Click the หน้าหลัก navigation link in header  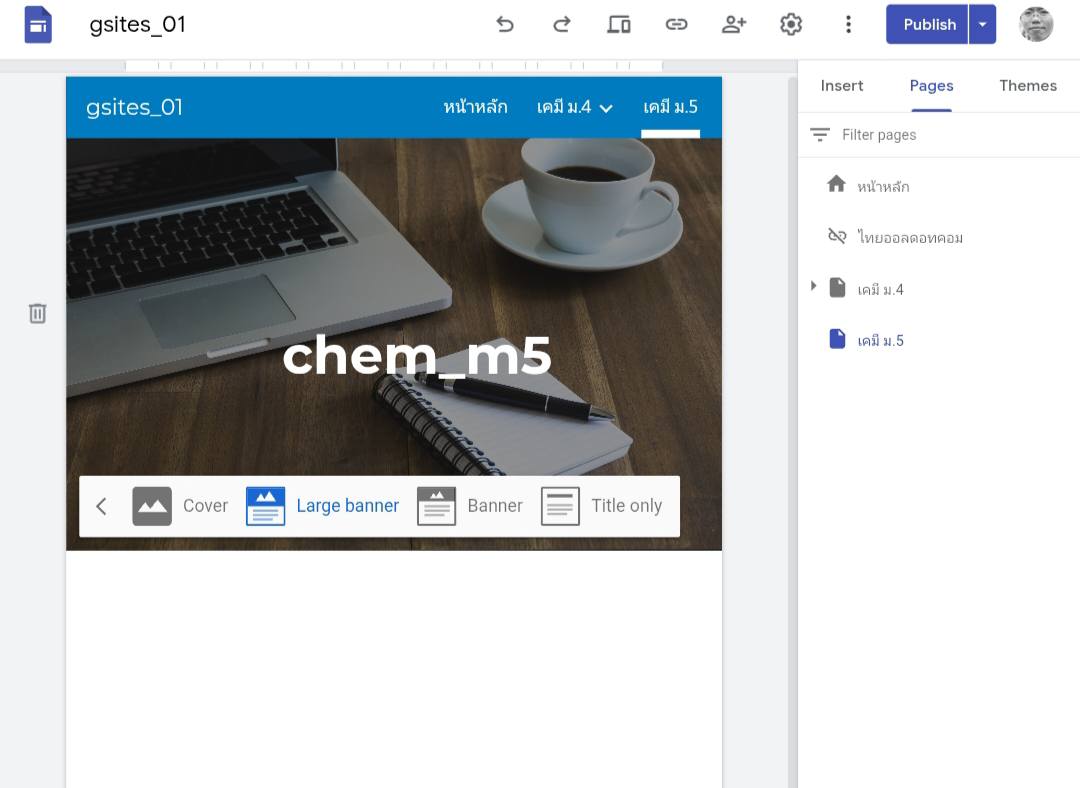(x=475, y=107)
